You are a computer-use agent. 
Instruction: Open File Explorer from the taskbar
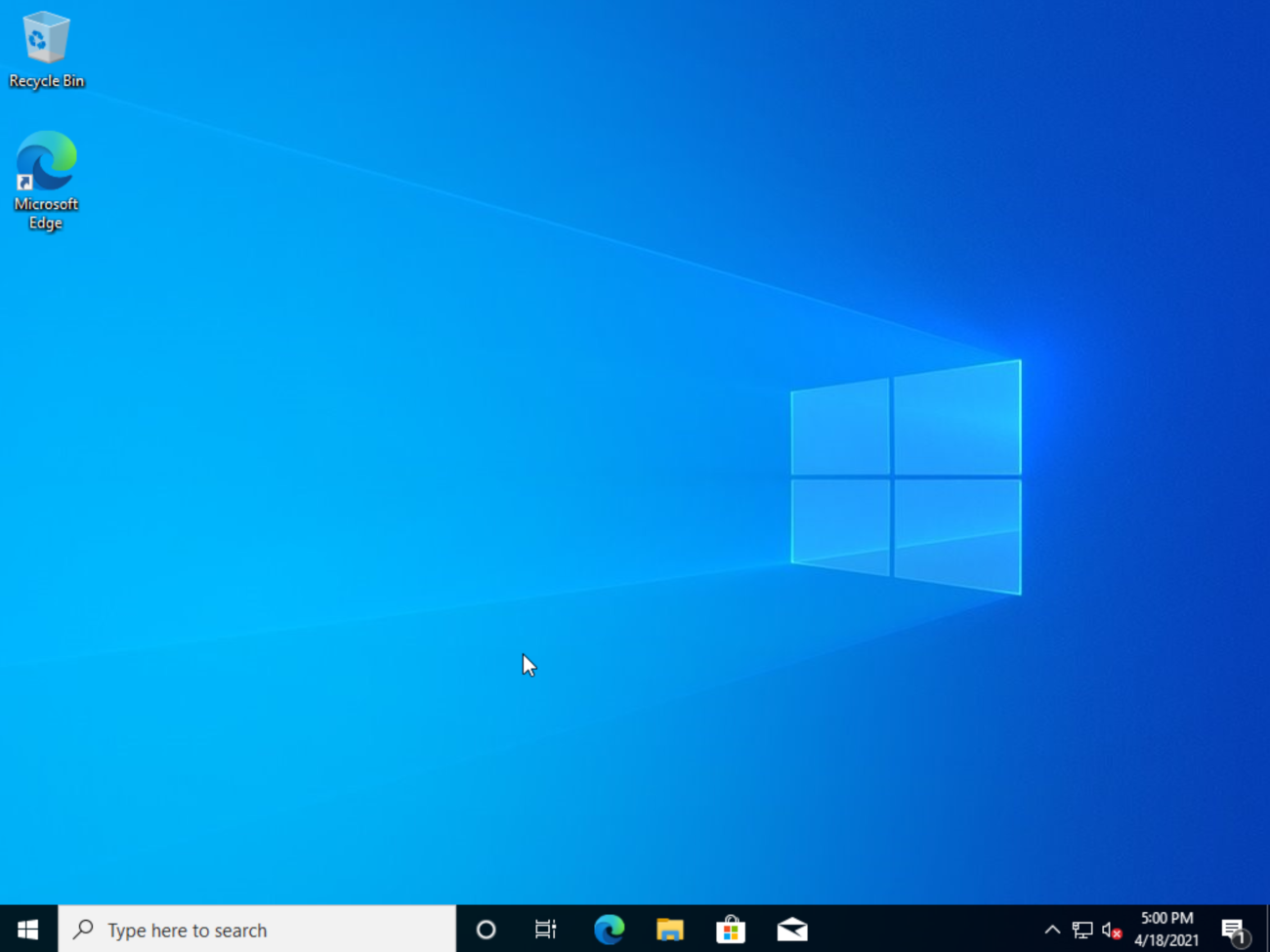click(x=670, y=929)
